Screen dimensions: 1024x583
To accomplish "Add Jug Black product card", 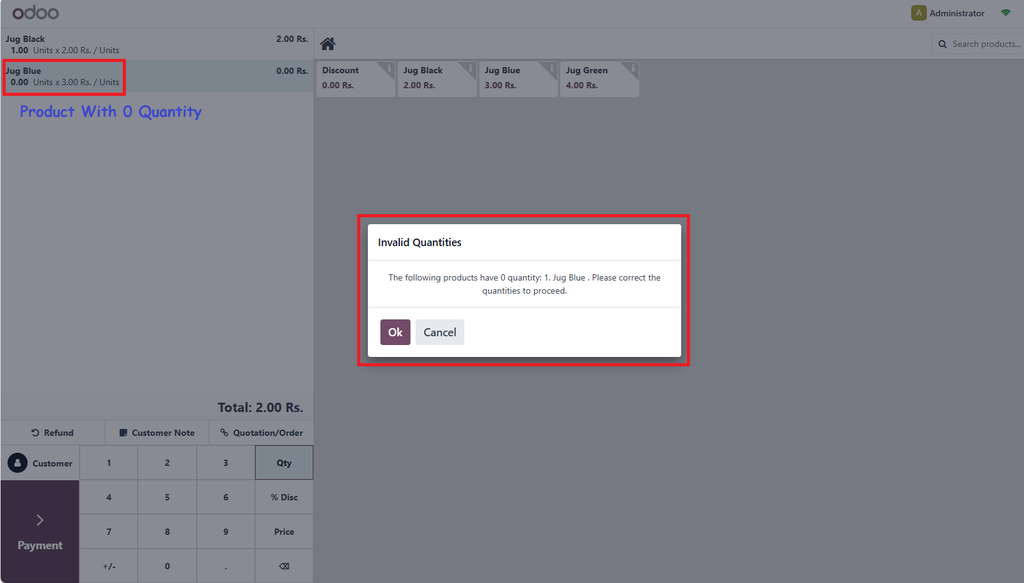I will [x=437, y=78].
